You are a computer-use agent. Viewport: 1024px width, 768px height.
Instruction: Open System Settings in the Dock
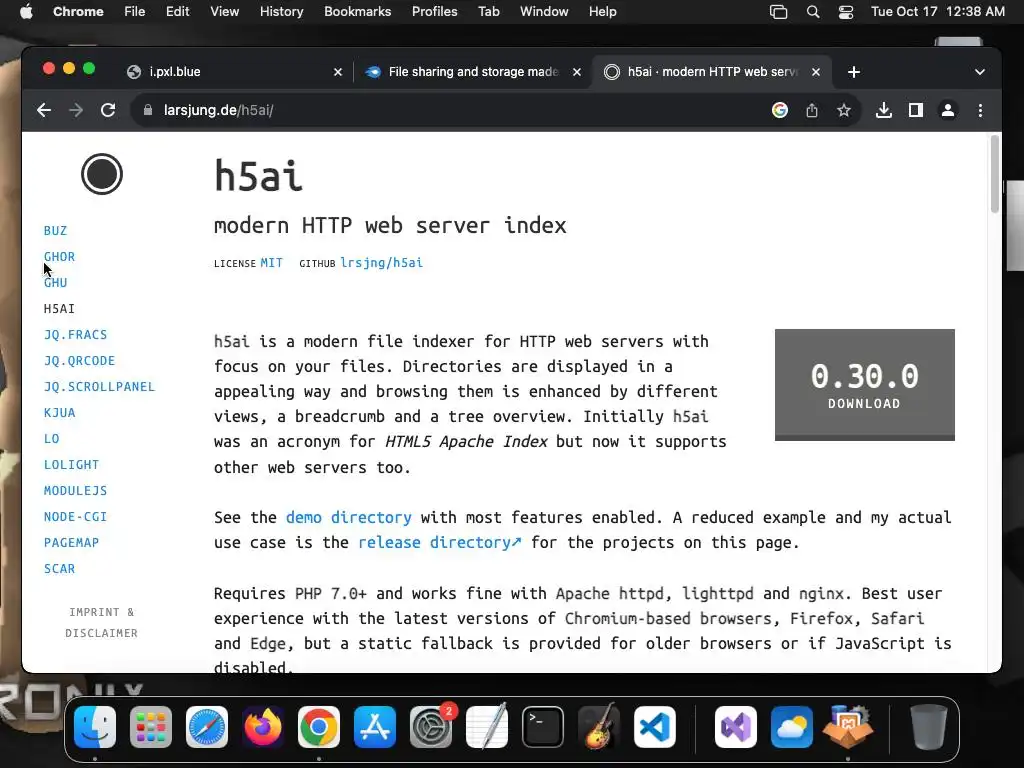click(431, 727)
